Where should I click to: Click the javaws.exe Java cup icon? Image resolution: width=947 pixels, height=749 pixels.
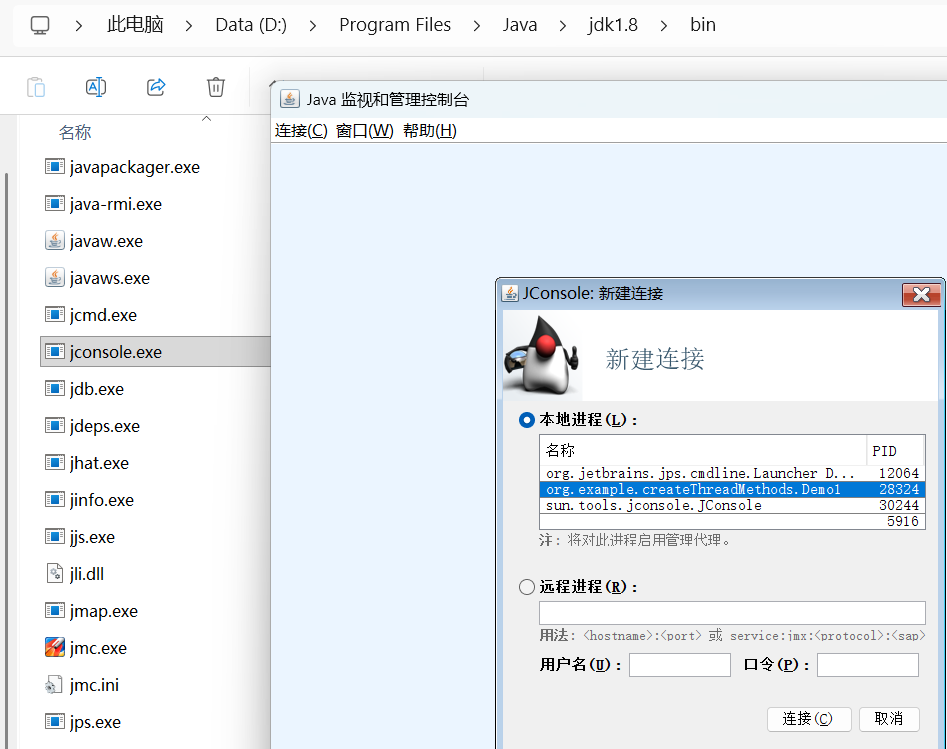point(55,277)
